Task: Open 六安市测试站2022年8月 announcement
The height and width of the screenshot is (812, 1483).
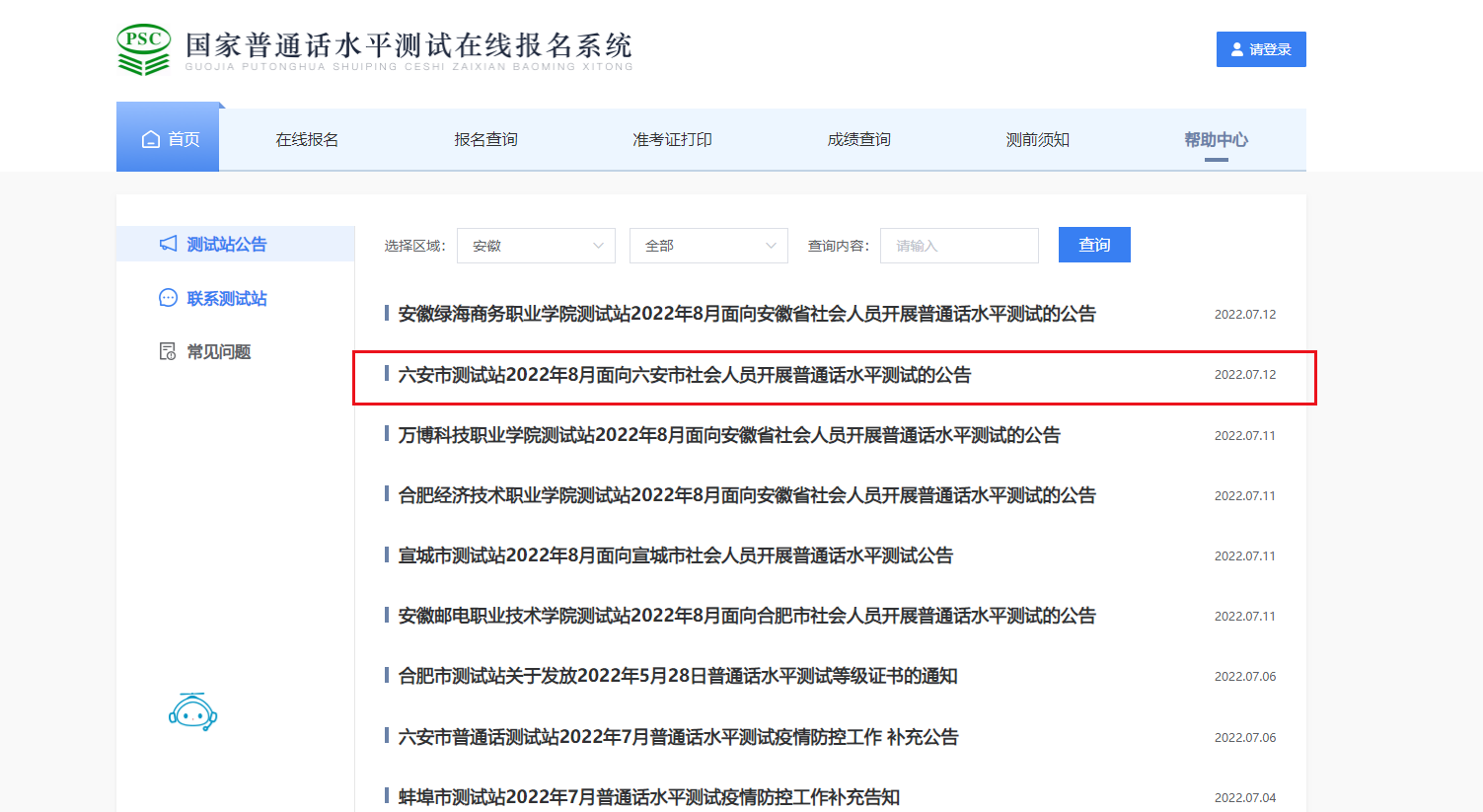Action: click(685, 375)
